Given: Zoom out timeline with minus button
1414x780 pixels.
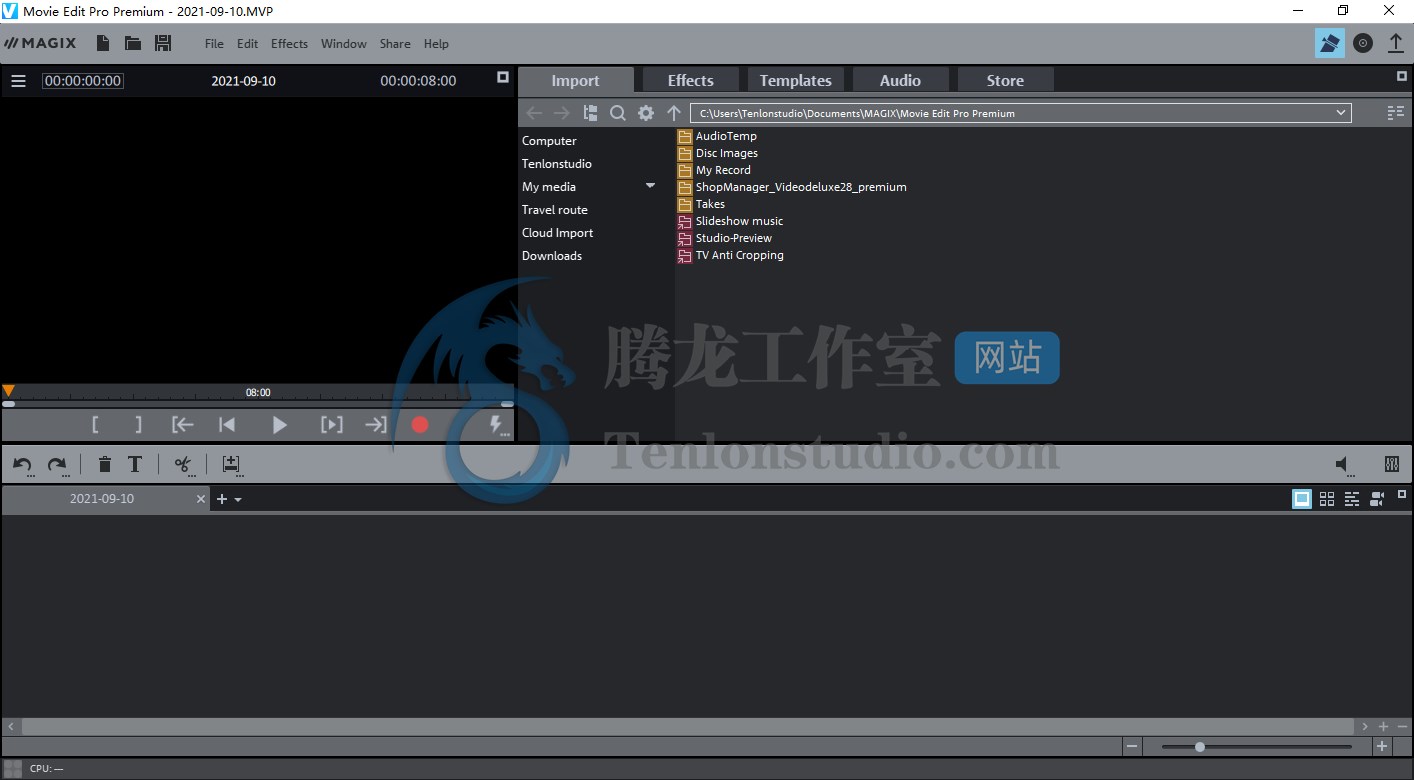Looking at the screenshot, I should (x=1132, y=747).
